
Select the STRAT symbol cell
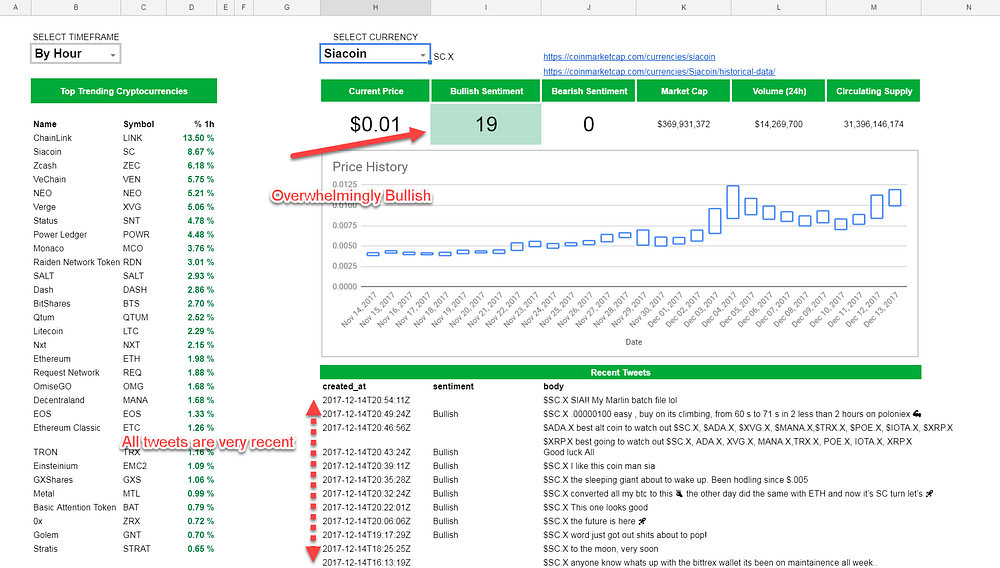[x=136, y=549]
